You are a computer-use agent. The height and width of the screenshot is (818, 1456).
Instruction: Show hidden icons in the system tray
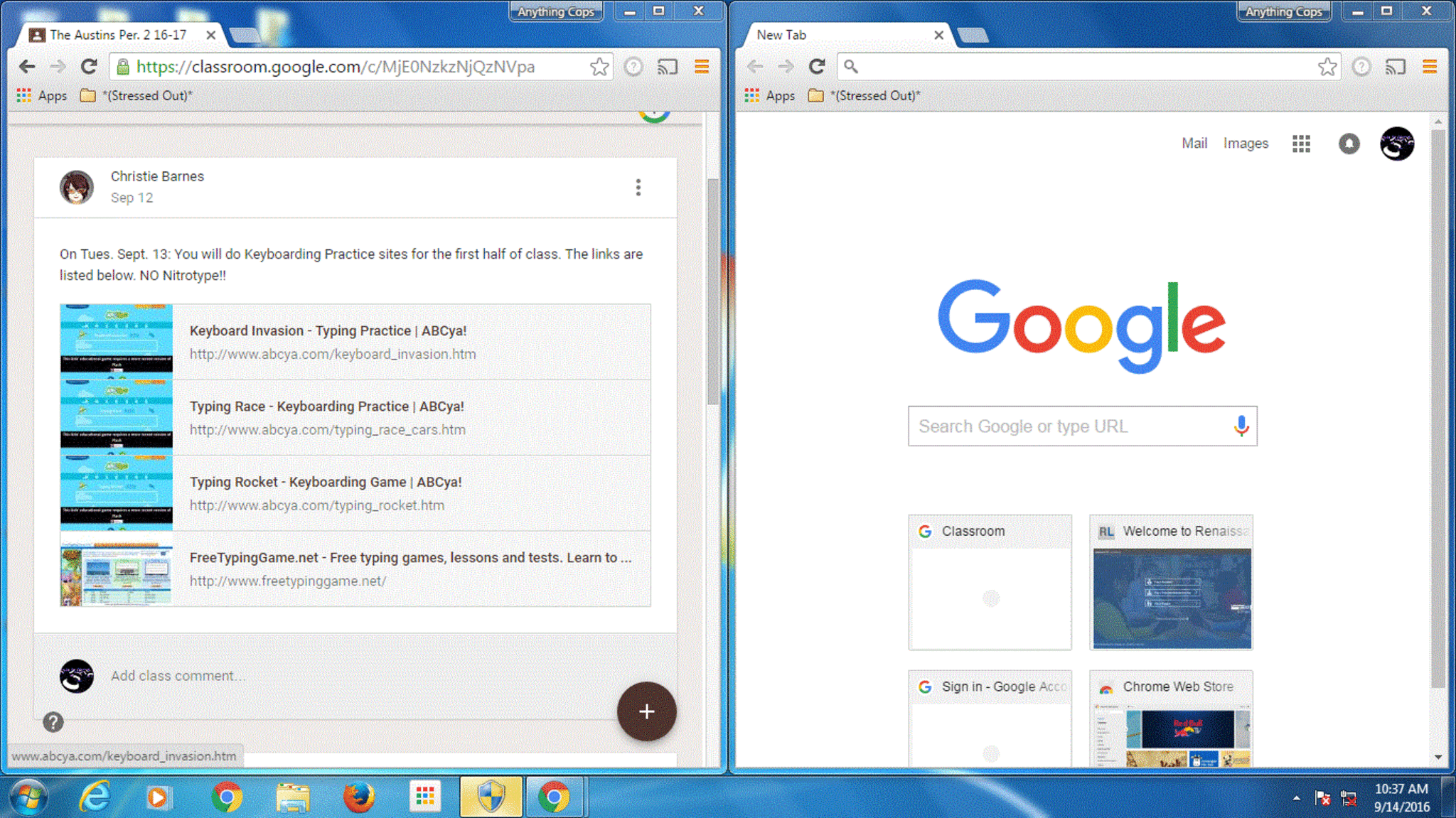coord(1297,798)
